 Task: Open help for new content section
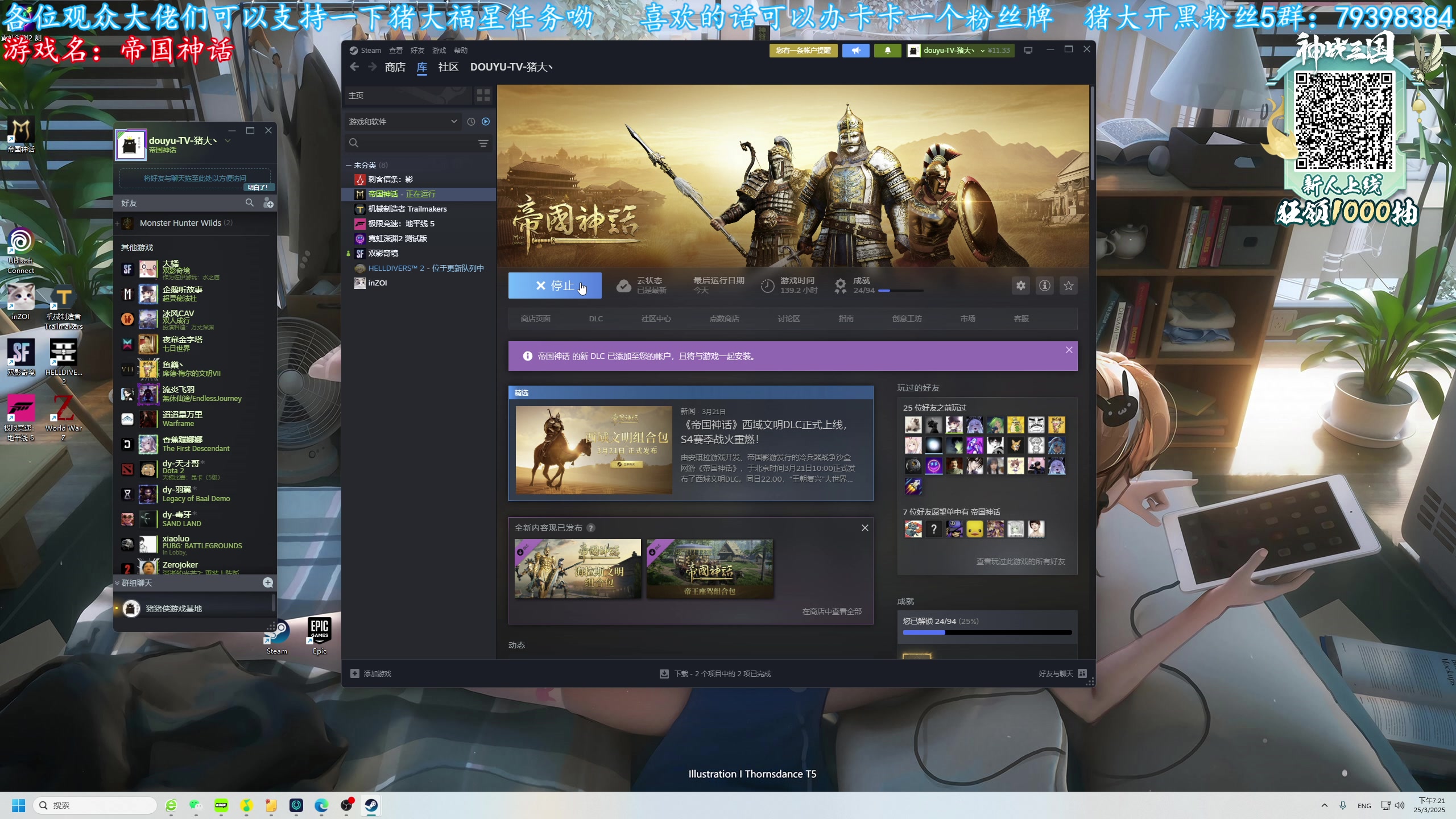(x=591, y=528)
